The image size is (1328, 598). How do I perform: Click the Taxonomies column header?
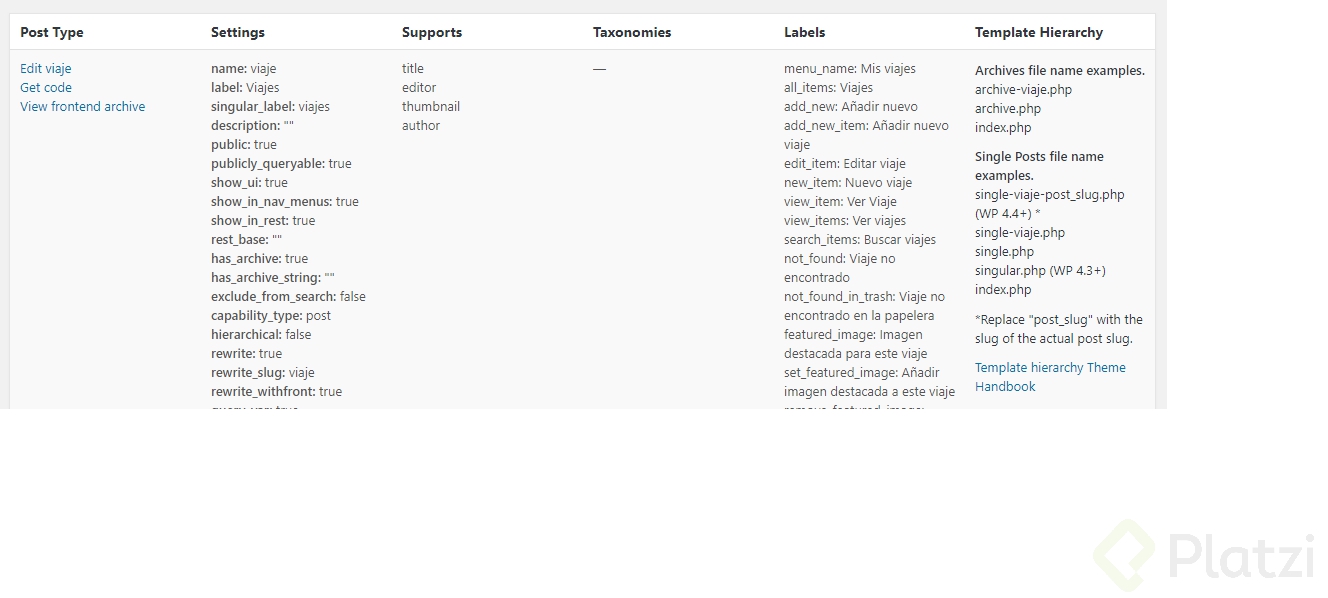[x=632, y=32]
